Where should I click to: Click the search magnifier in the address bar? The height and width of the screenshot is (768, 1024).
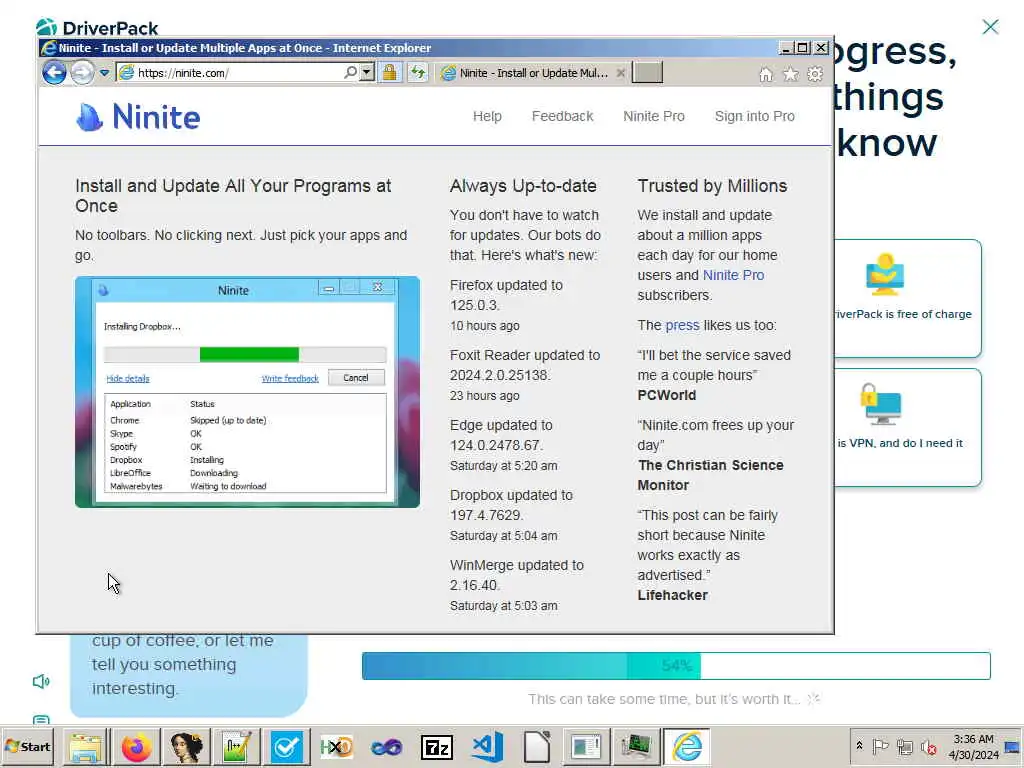point(351,72)
